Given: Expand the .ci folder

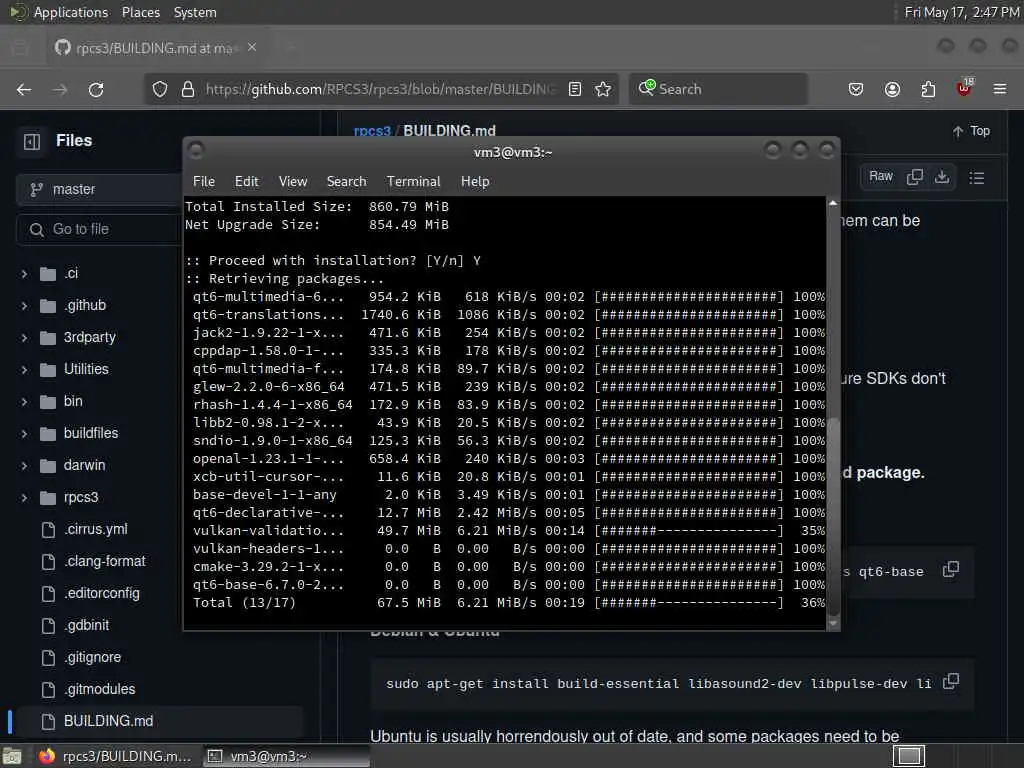Looking at the screenshot, I should point(24,274).
